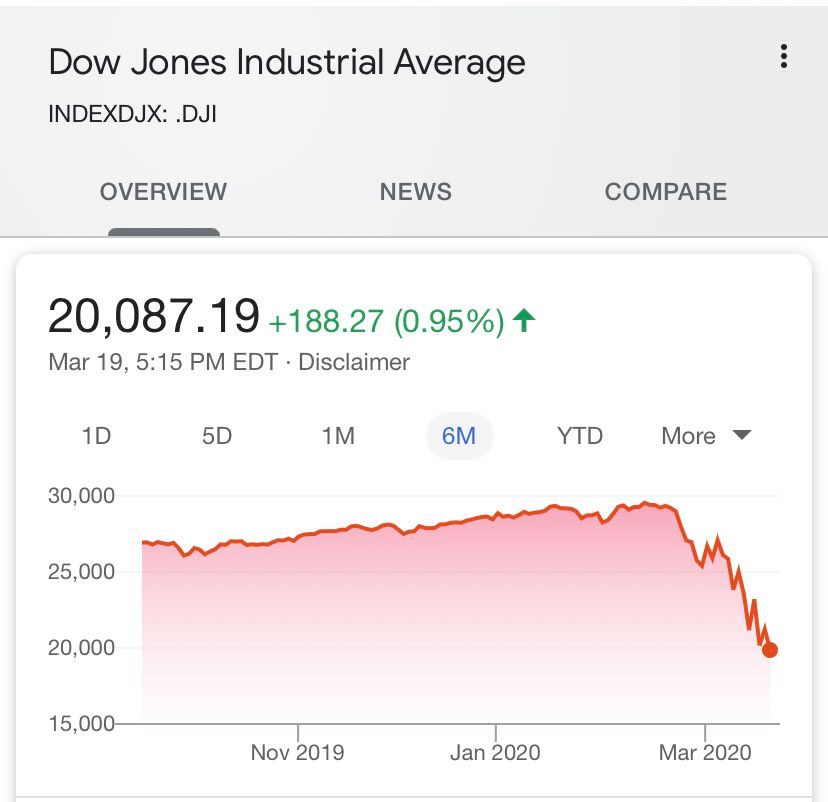Click the green up arrow indicator
This screenshot has height=802, width=828.
click(523, 320)
